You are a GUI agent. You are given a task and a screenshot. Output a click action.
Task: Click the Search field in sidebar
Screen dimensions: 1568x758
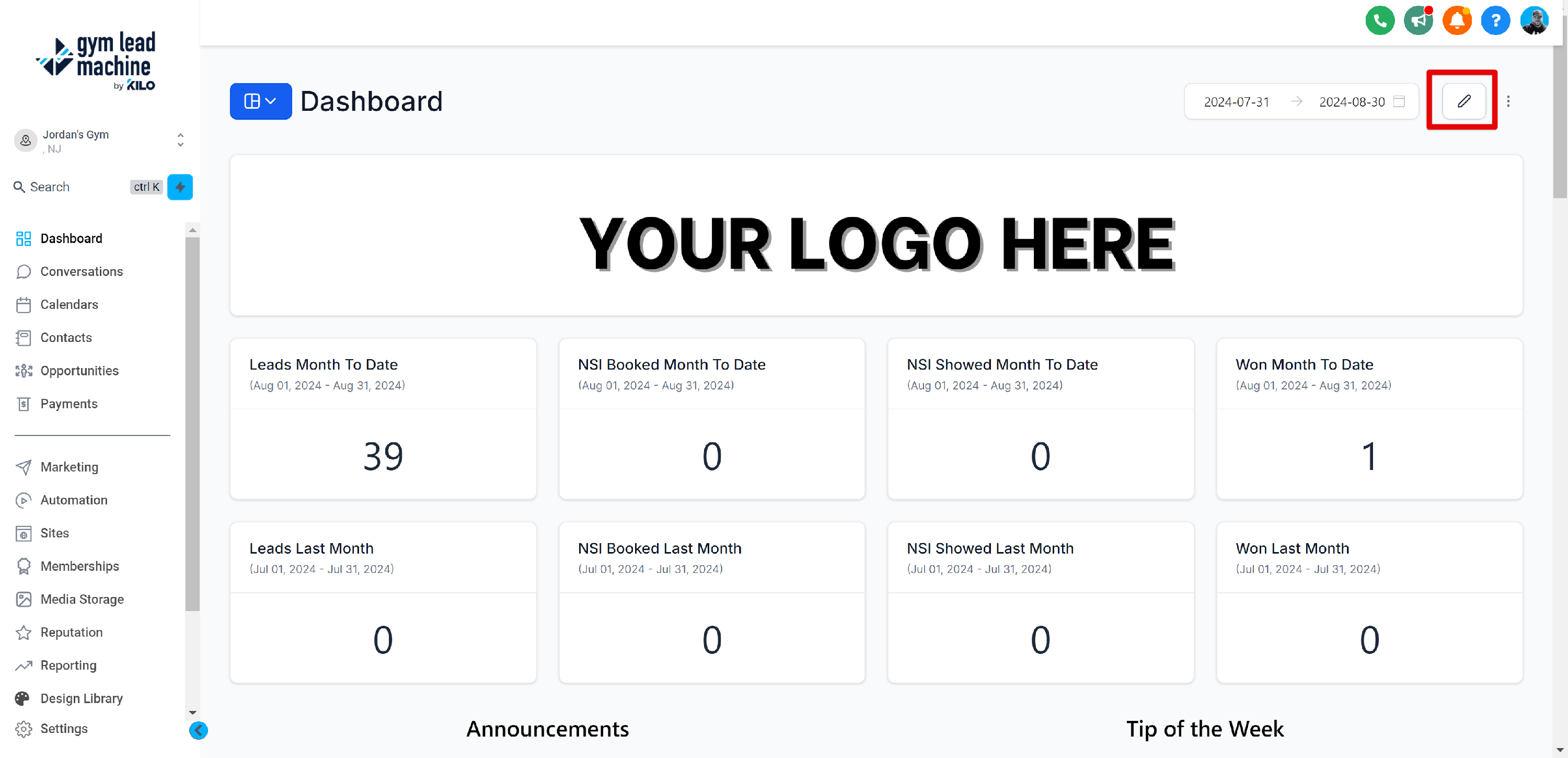[x=70, y=187]
